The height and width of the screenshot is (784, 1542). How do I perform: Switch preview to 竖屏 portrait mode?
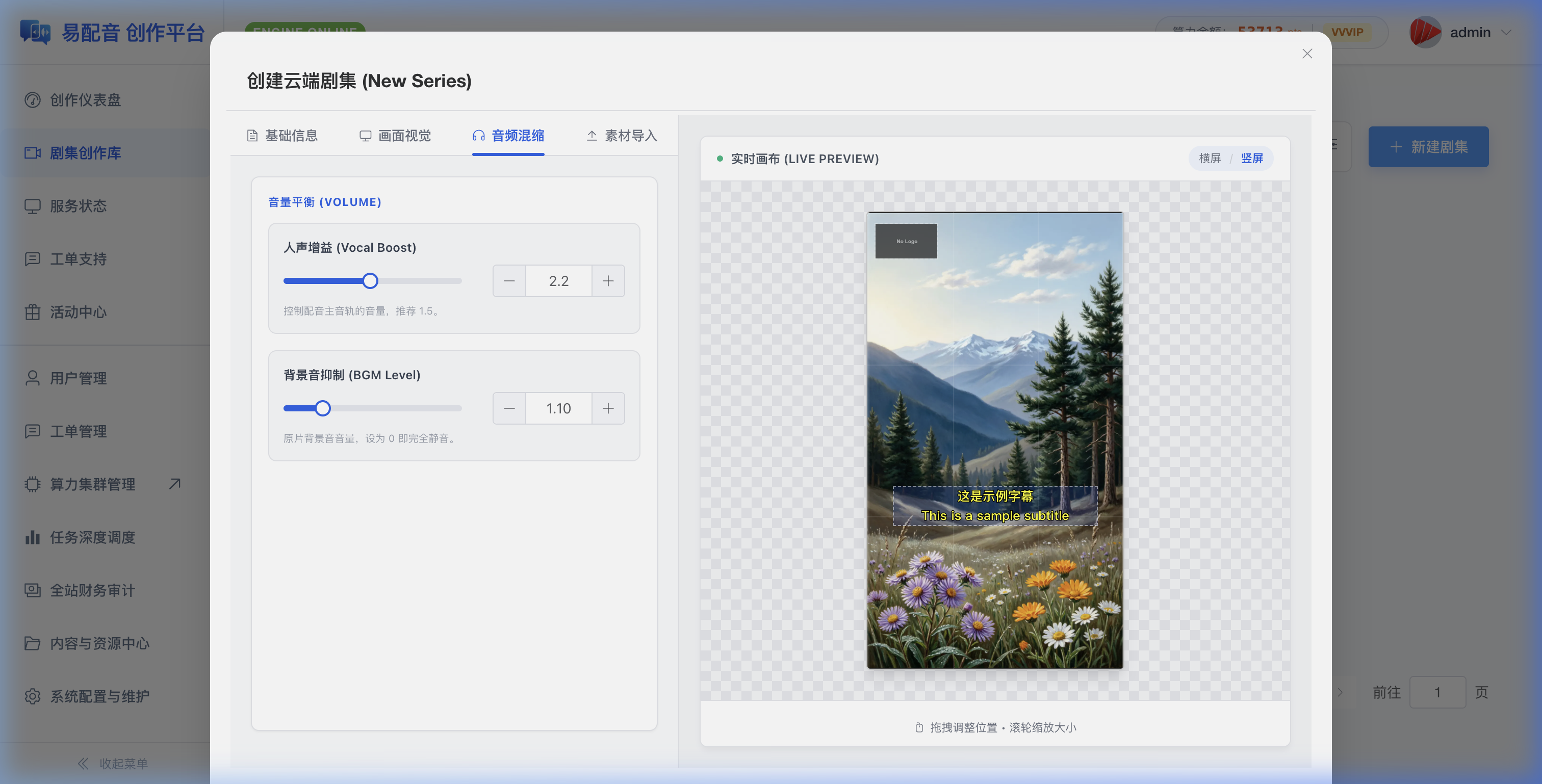1252,158
